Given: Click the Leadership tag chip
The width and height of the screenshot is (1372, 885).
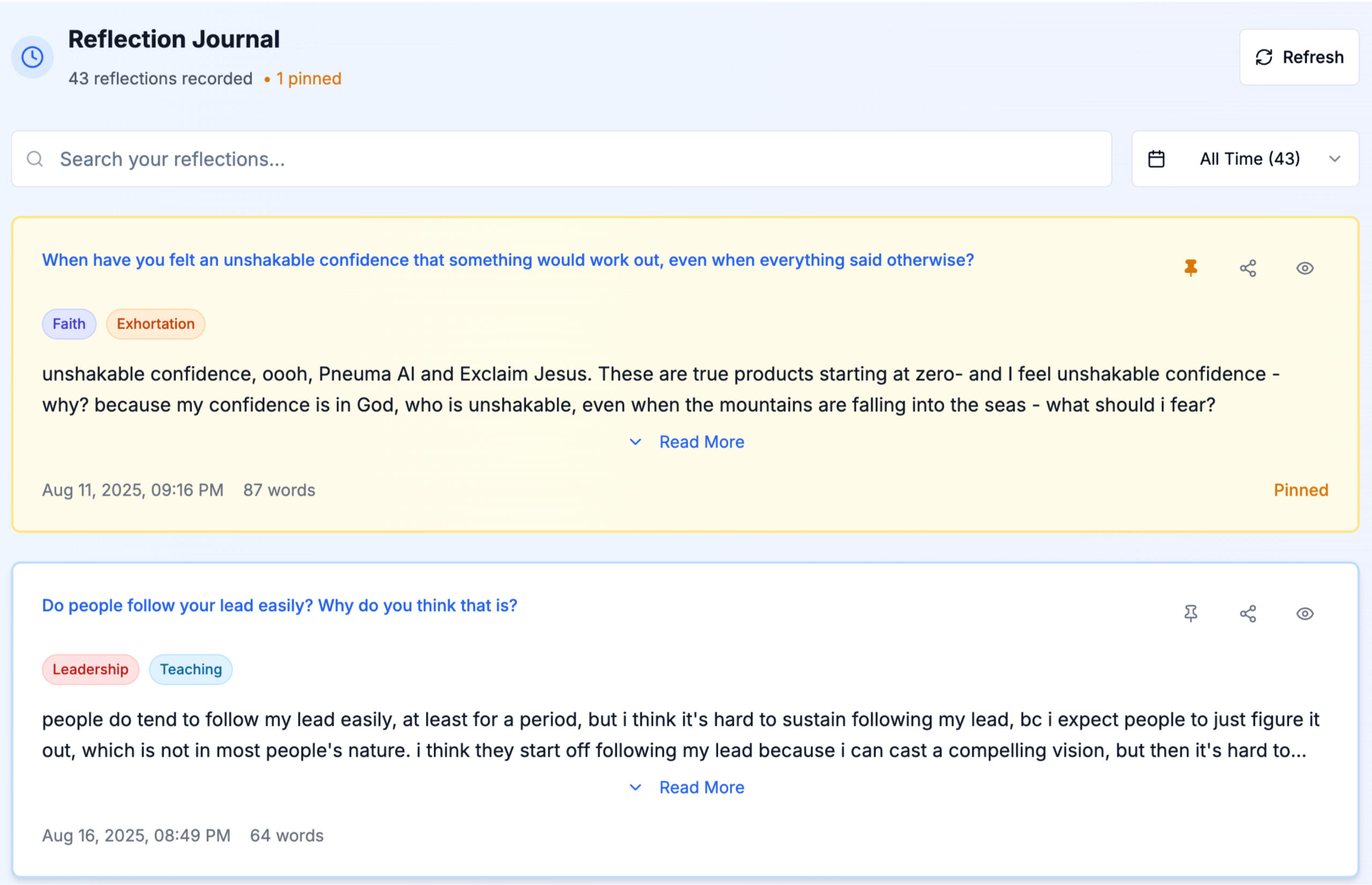Looking at the screenshot, I should [90, 670].
